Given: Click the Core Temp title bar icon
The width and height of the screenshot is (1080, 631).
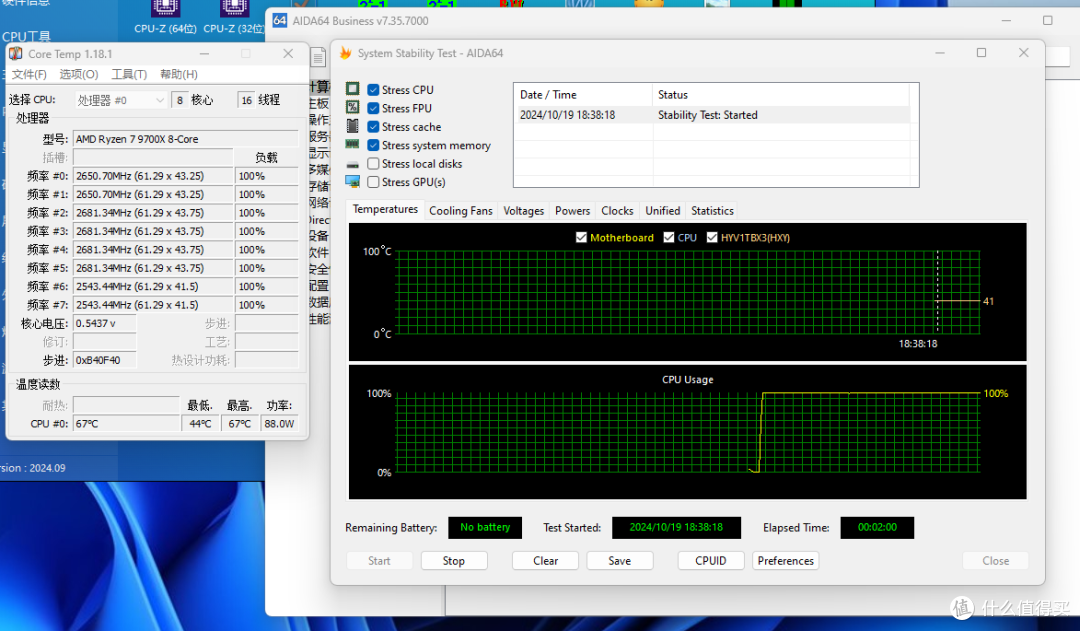Looking at the screenshot, I should pos(16,54).
